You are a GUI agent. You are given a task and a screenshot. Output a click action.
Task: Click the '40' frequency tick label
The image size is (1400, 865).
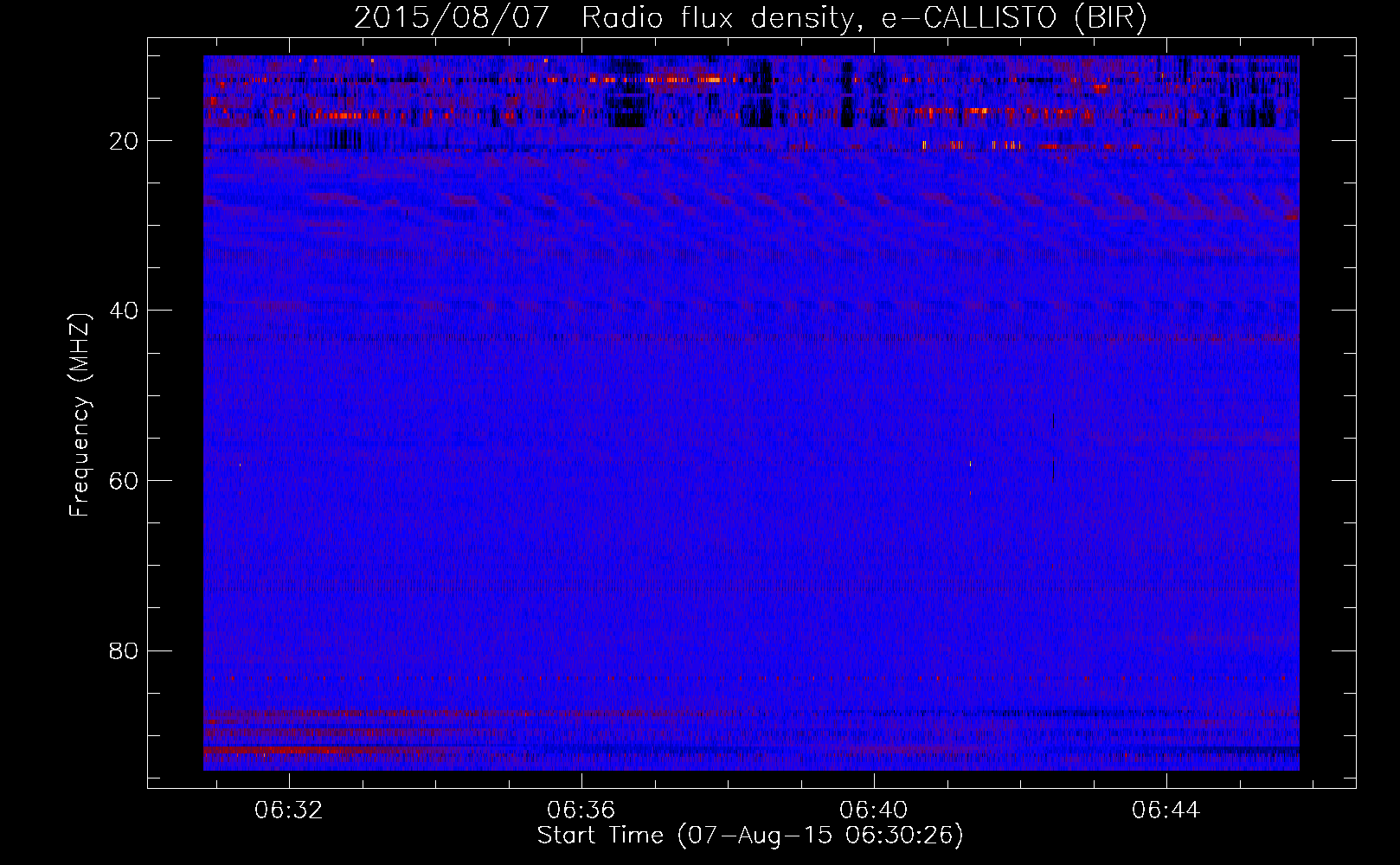[125, 311]
